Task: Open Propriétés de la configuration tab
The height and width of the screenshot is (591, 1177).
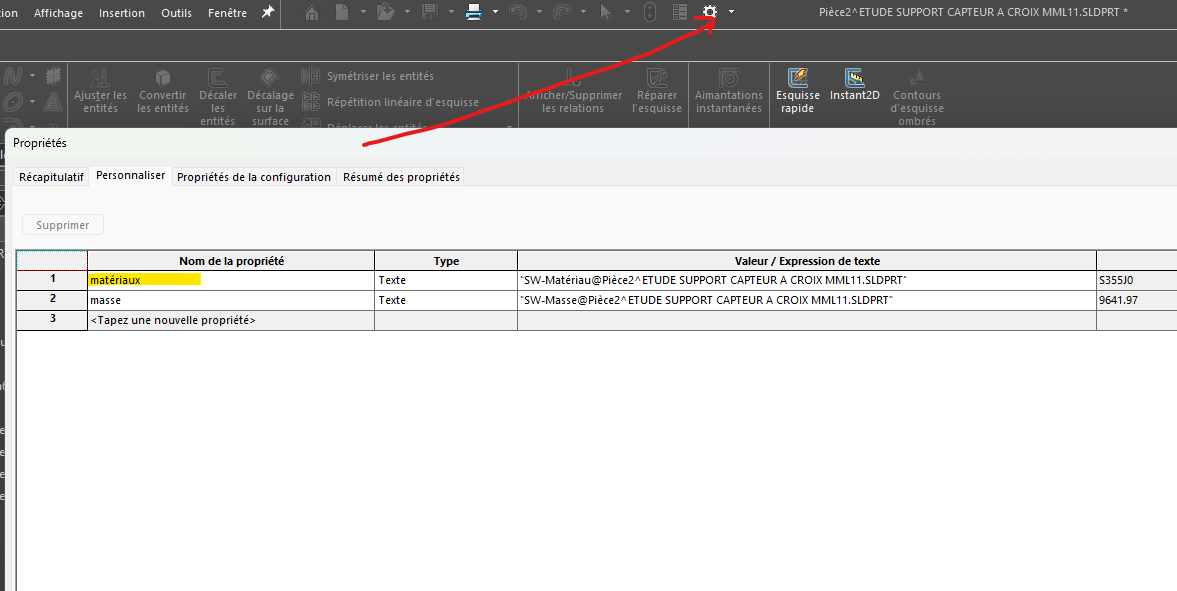Action: pyautogui.click(x=253, y=177)
